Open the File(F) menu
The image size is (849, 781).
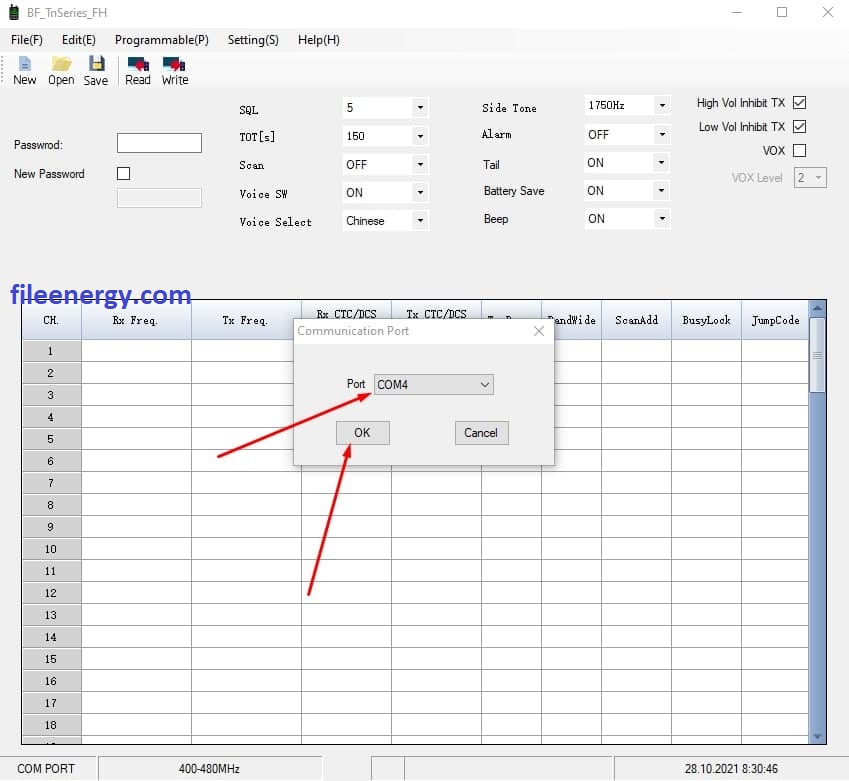27,40
